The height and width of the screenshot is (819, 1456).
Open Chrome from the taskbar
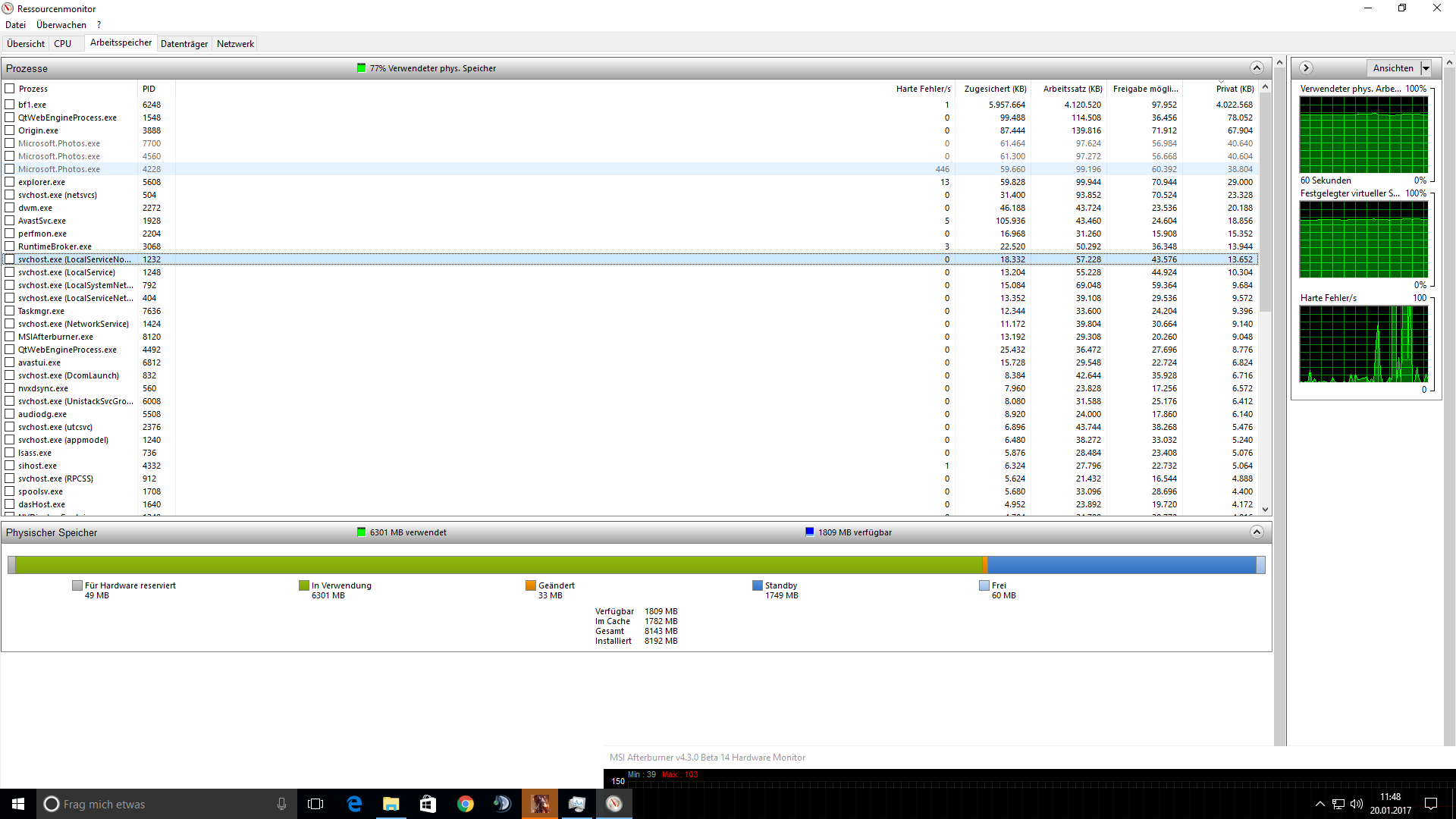pos(466,804)
